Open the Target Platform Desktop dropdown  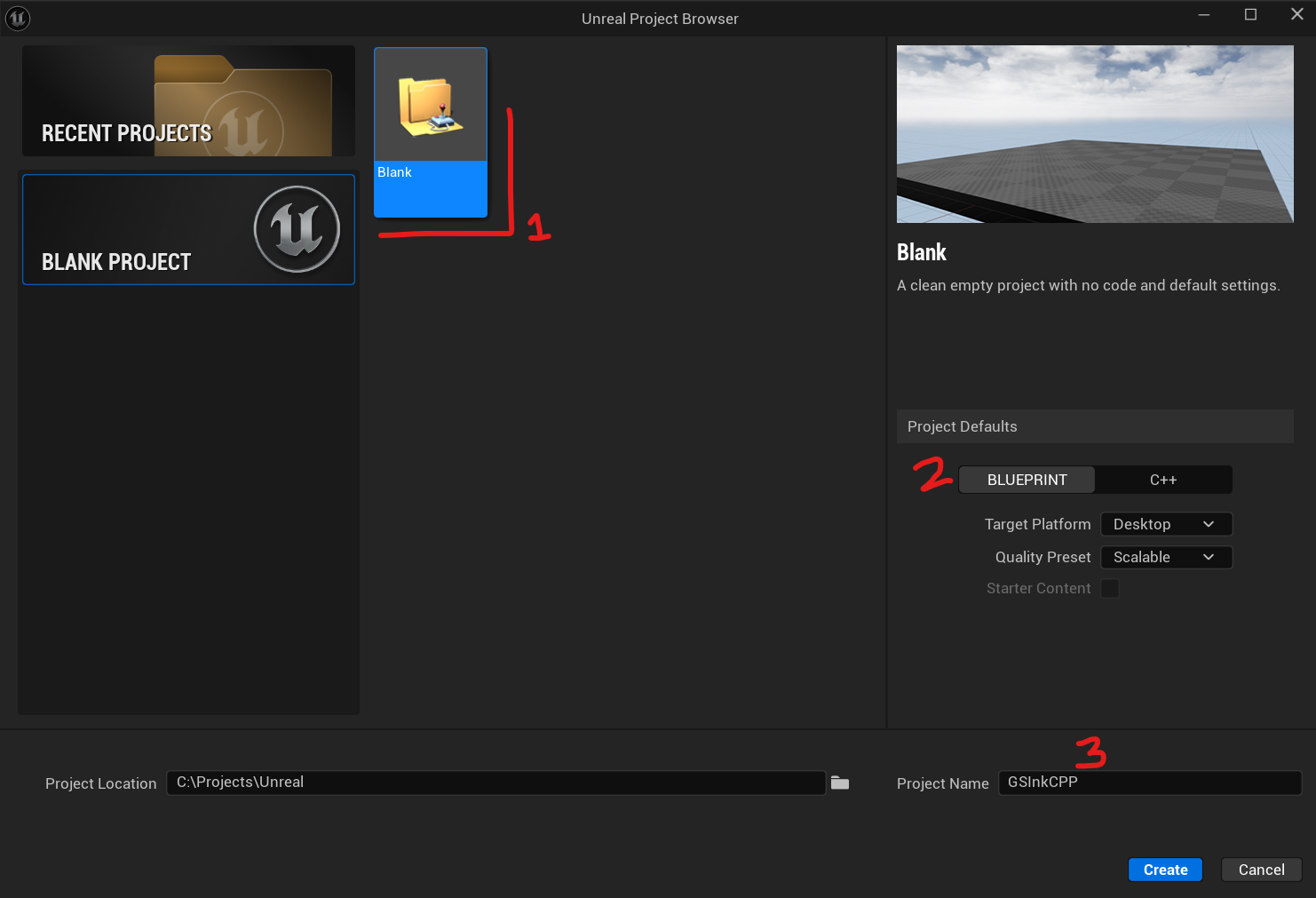1166,524
